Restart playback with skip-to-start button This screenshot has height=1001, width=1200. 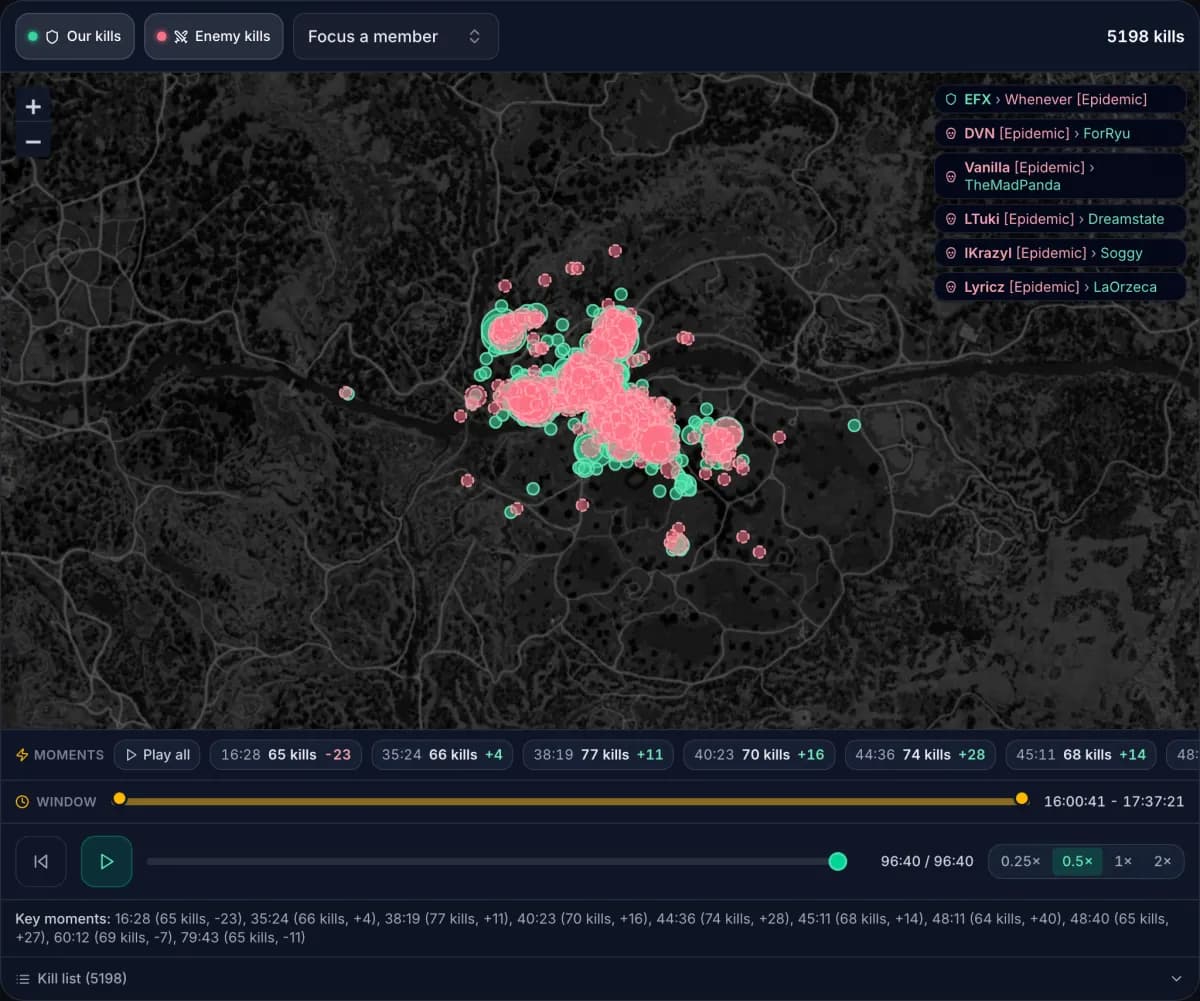tap(41, 861)
